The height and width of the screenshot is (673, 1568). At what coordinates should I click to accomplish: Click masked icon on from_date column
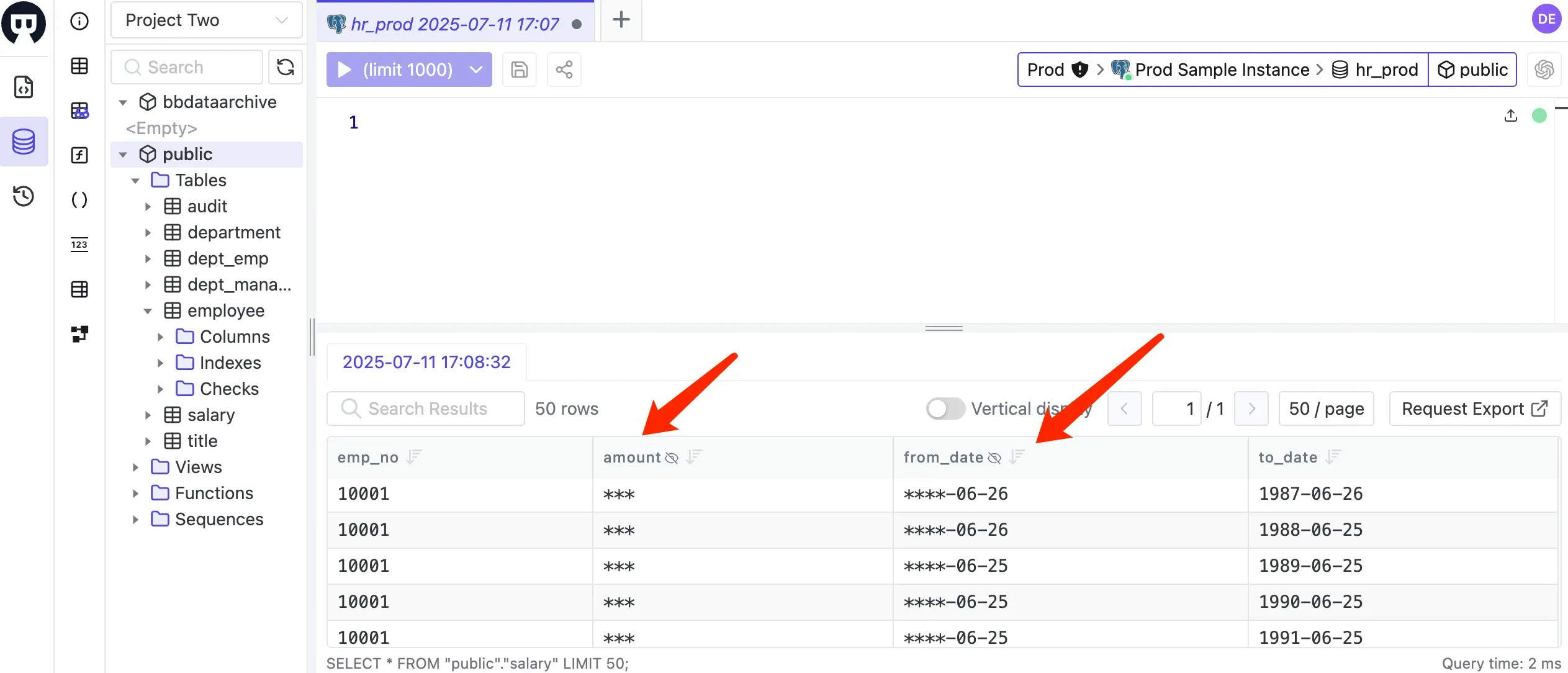pyautogui.click(x=994, y=458)
